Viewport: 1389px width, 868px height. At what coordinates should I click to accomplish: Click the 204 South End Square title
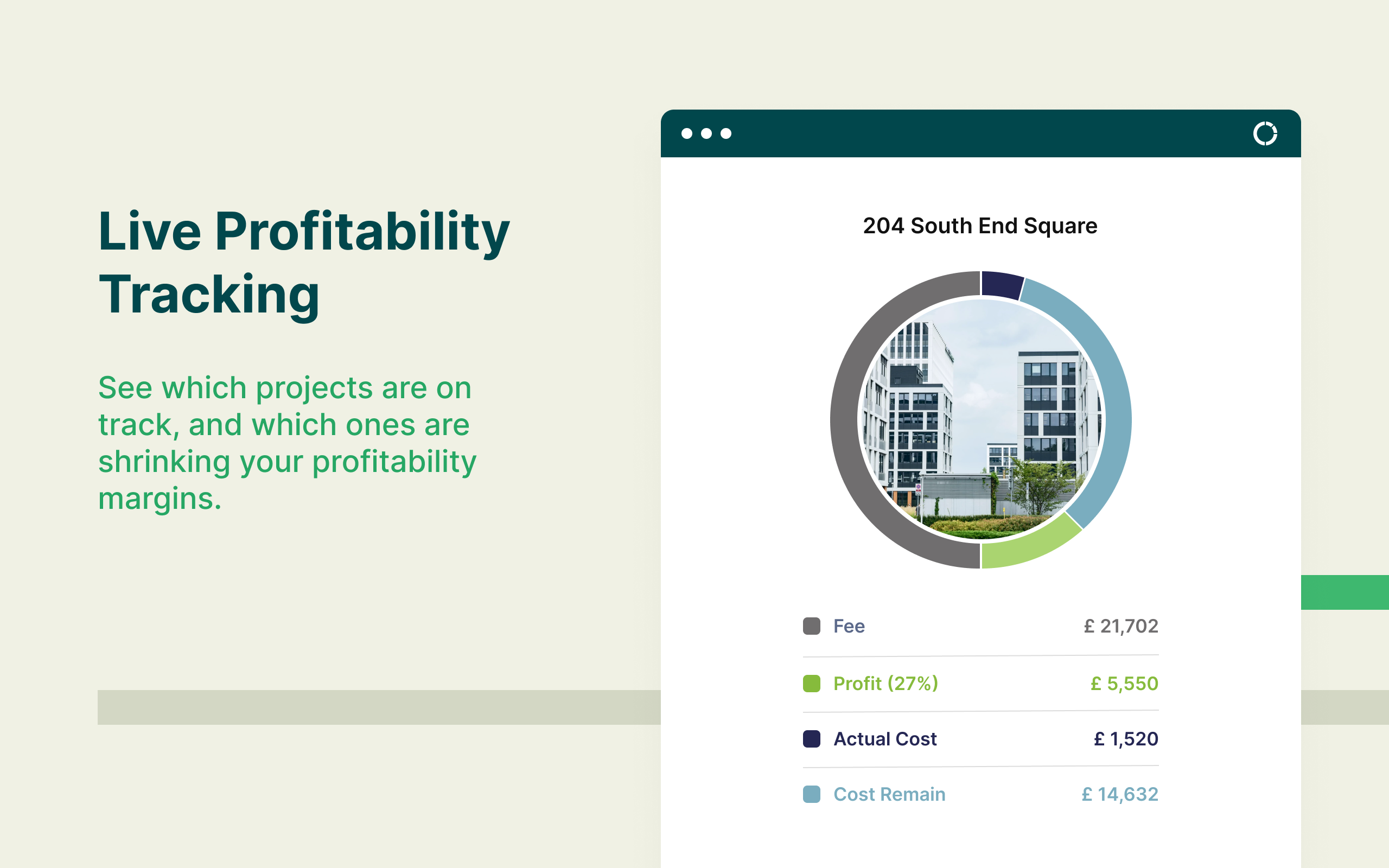pyautogui.click(x=980, y=226)
